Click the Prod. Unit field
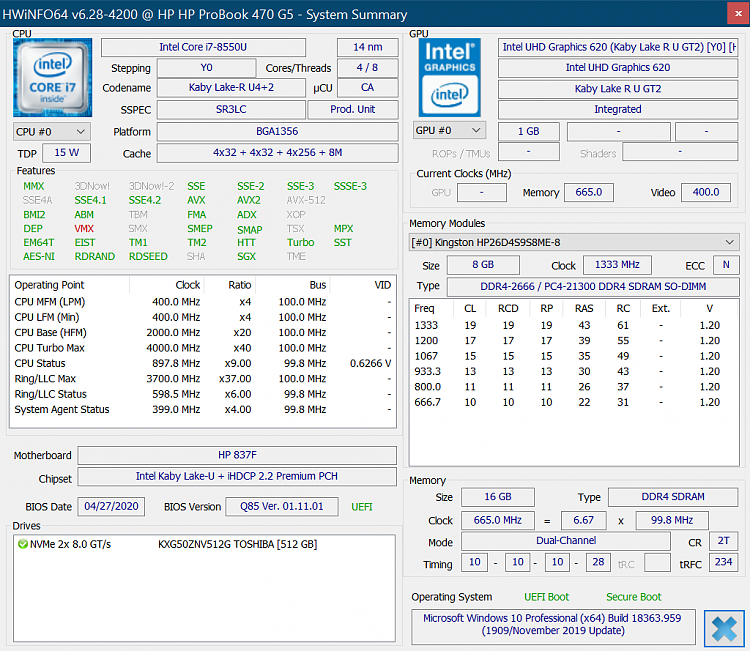 point(353,109)
